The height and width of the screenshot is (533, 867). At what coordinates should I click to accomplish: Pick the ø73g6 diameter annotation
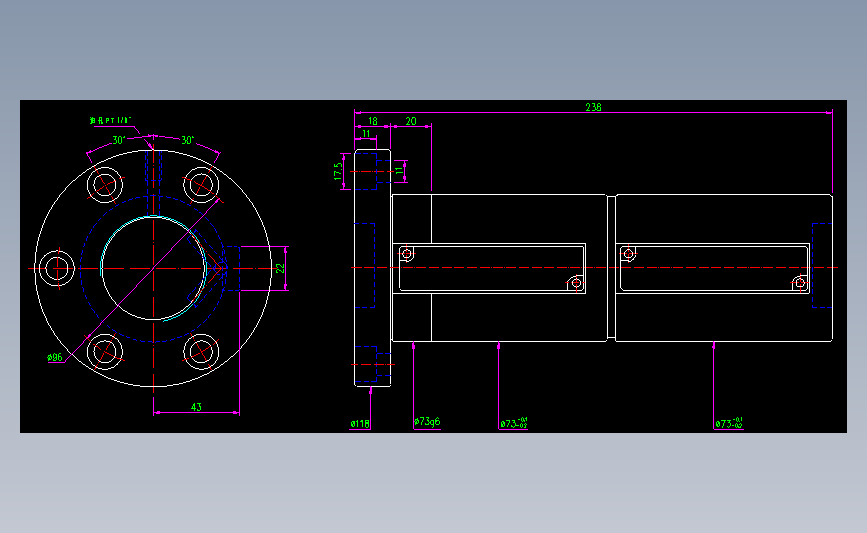coord(427,421)
